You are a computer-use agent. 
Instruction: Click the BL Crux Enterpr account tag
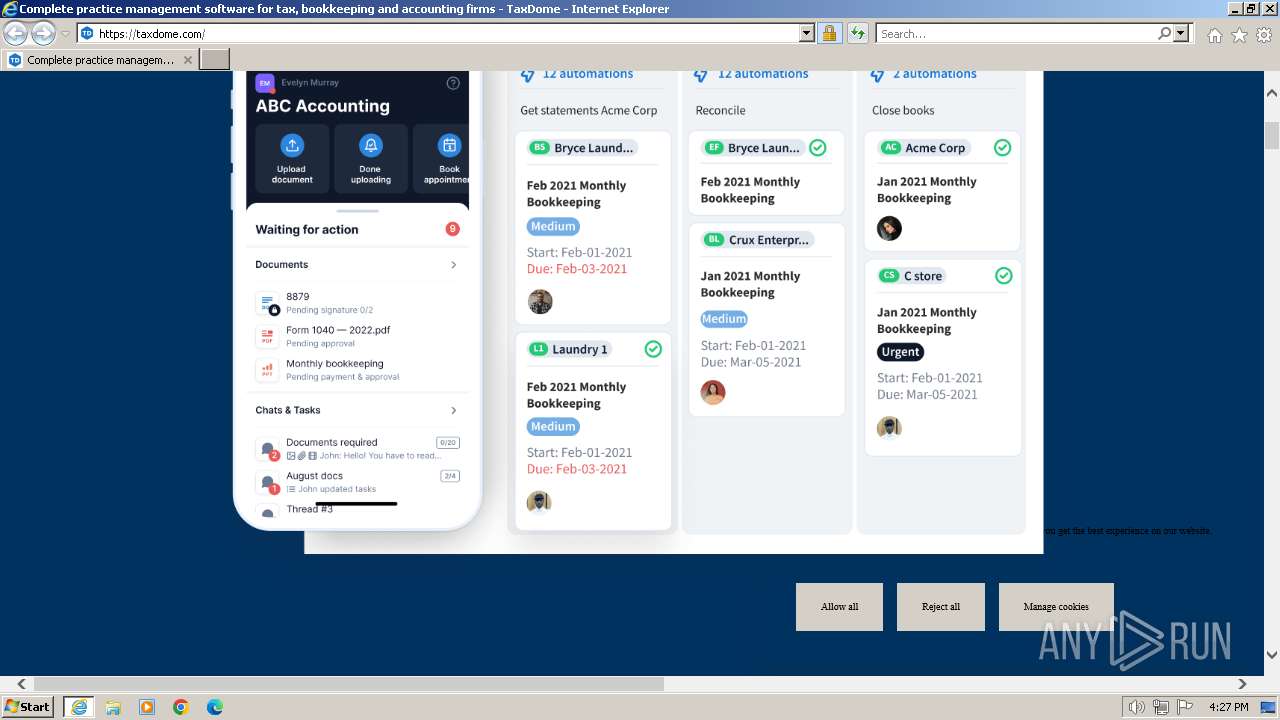tap(758, 240)
